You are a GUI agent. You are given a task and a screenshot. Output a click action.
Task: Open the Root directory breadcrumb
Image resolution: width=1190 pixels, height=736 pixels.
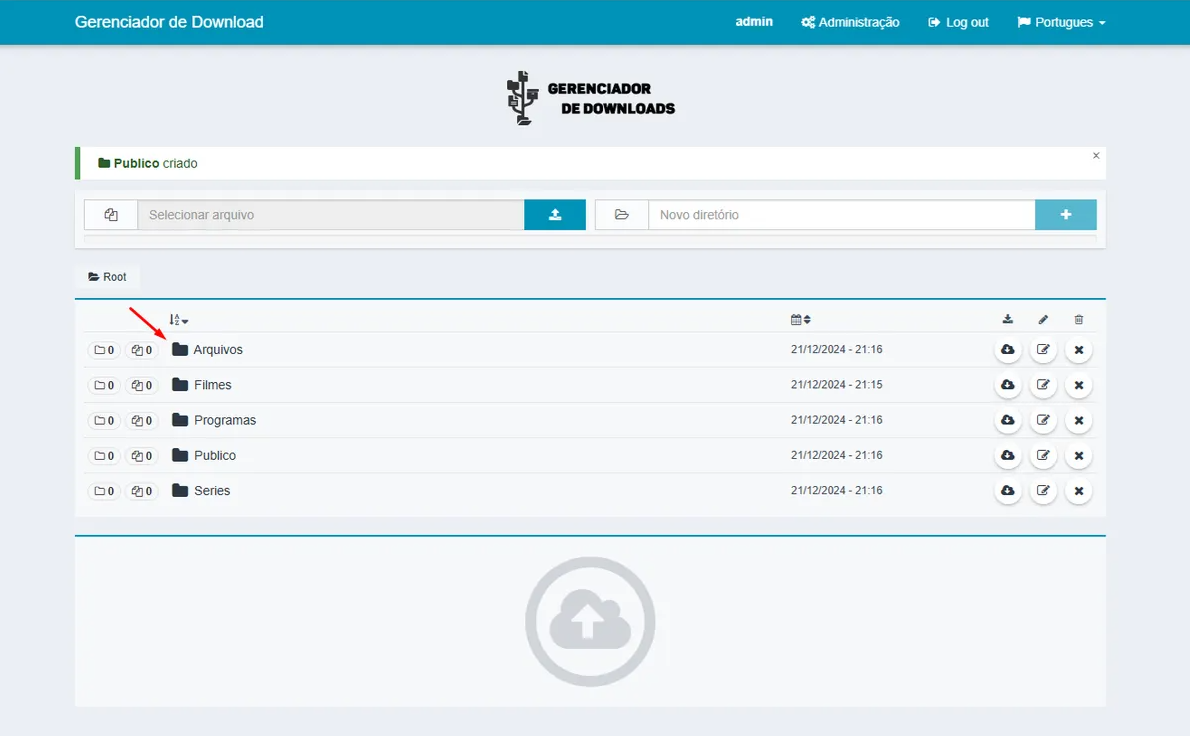click(108, 276)
